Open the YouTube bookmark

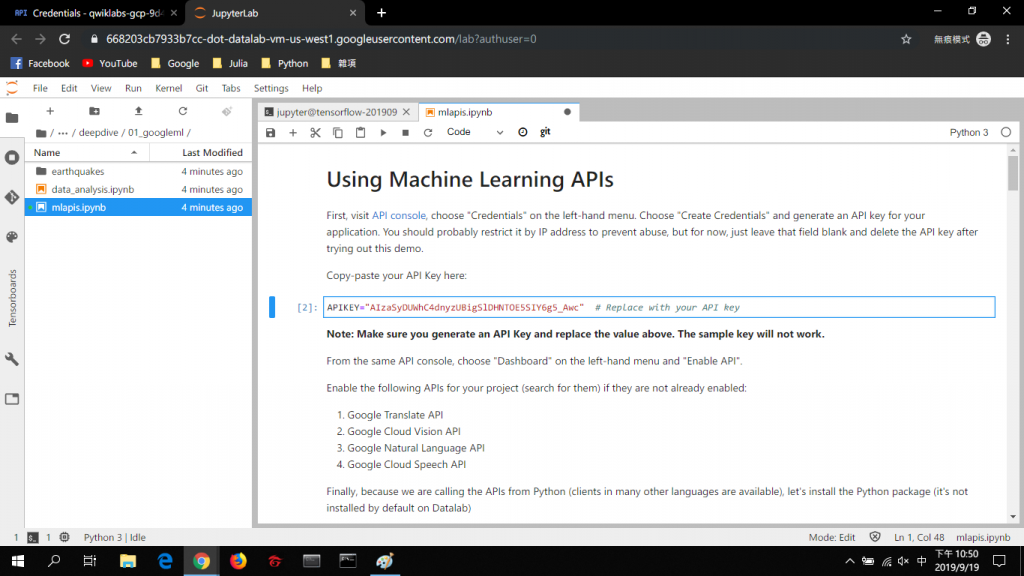point(110,63)
